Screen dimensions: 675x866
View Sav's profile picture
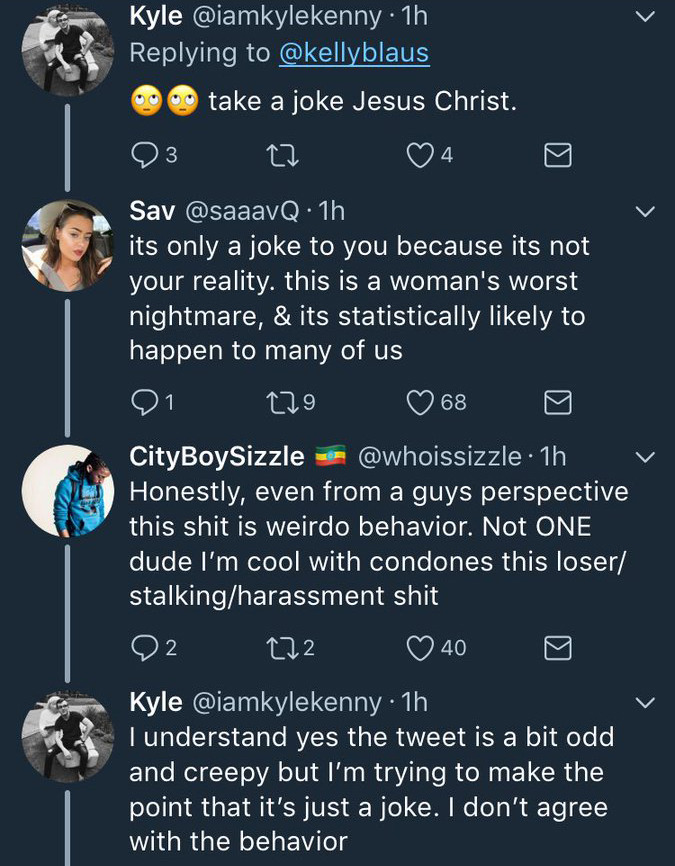click(68, 244)
